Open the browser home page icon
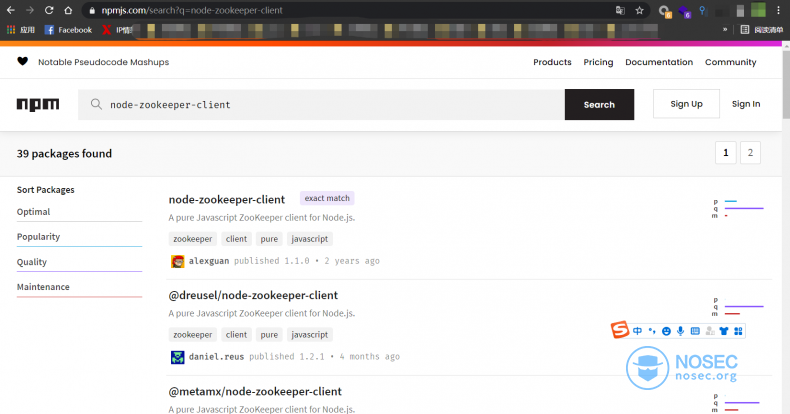790x414 pixels. click(x=68, y=10)
